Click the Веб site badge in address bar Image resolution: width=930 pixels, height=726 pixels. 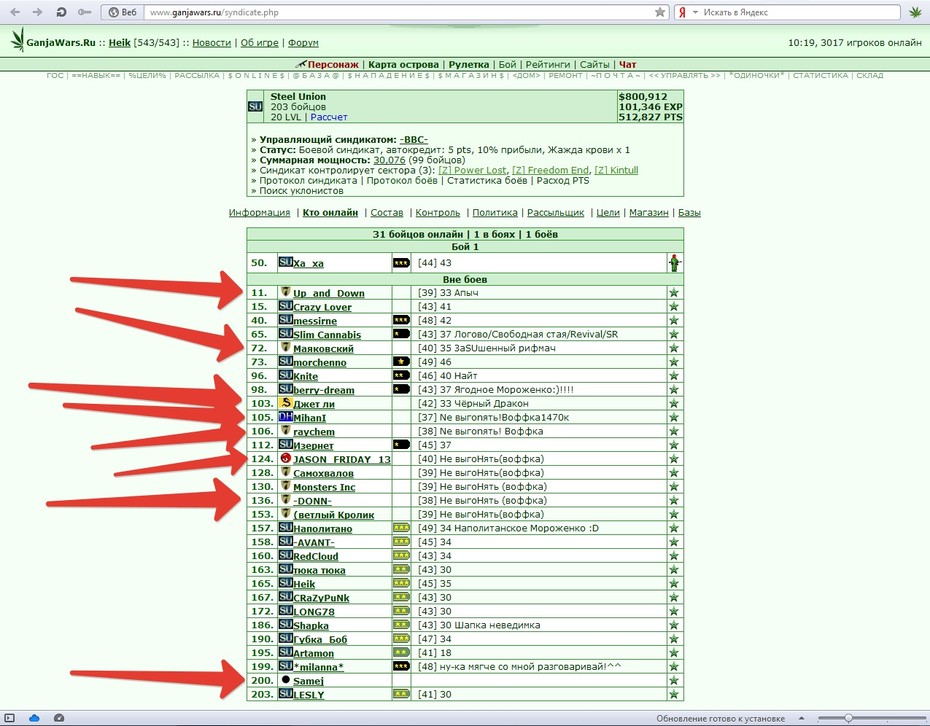[123, 12]
